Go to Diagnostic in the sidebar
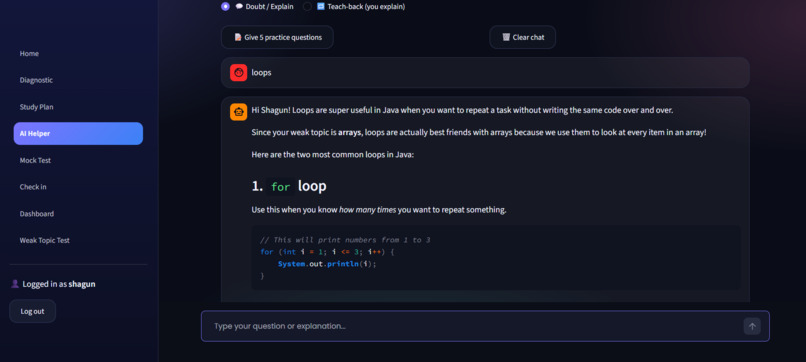The width and height of the screenshot is (806, 362). point(36,80)
